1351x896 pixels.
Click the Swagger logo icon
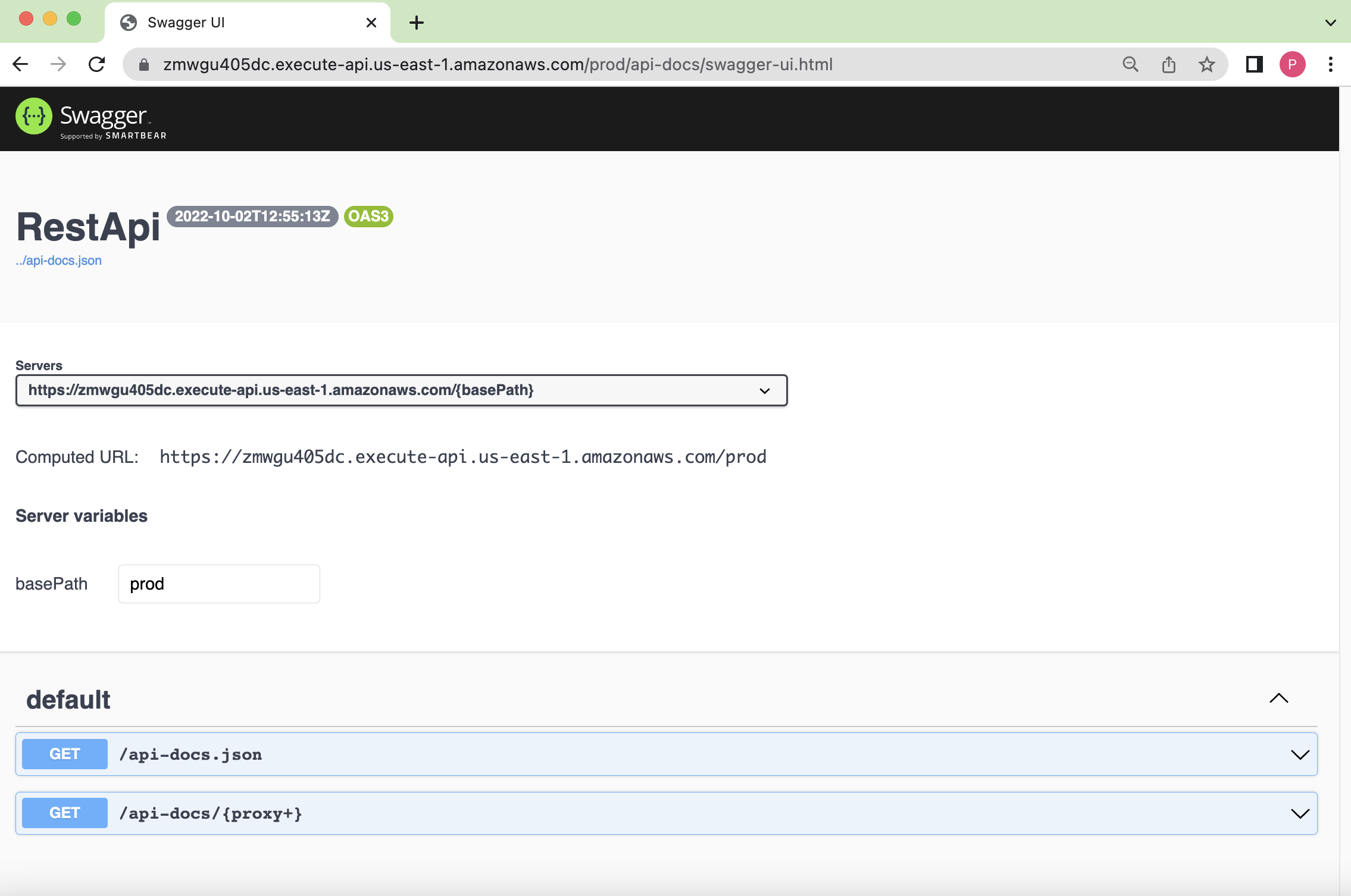pyautogui.click(x=34, y=116)
